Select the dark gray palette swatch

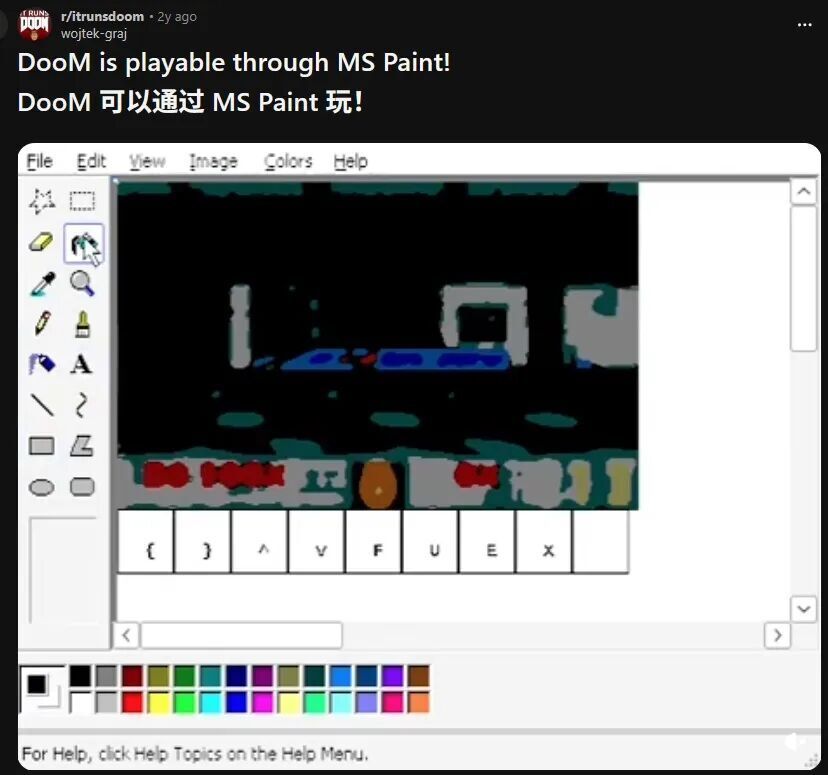pyautogui.click(x=106, y=676)
